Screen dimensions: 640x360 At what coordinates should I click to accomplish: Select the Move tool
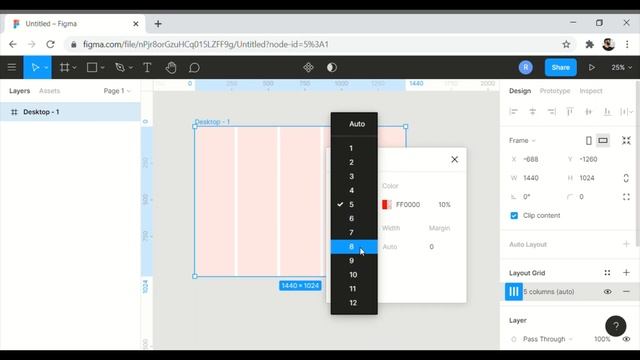tap(35, 67)
